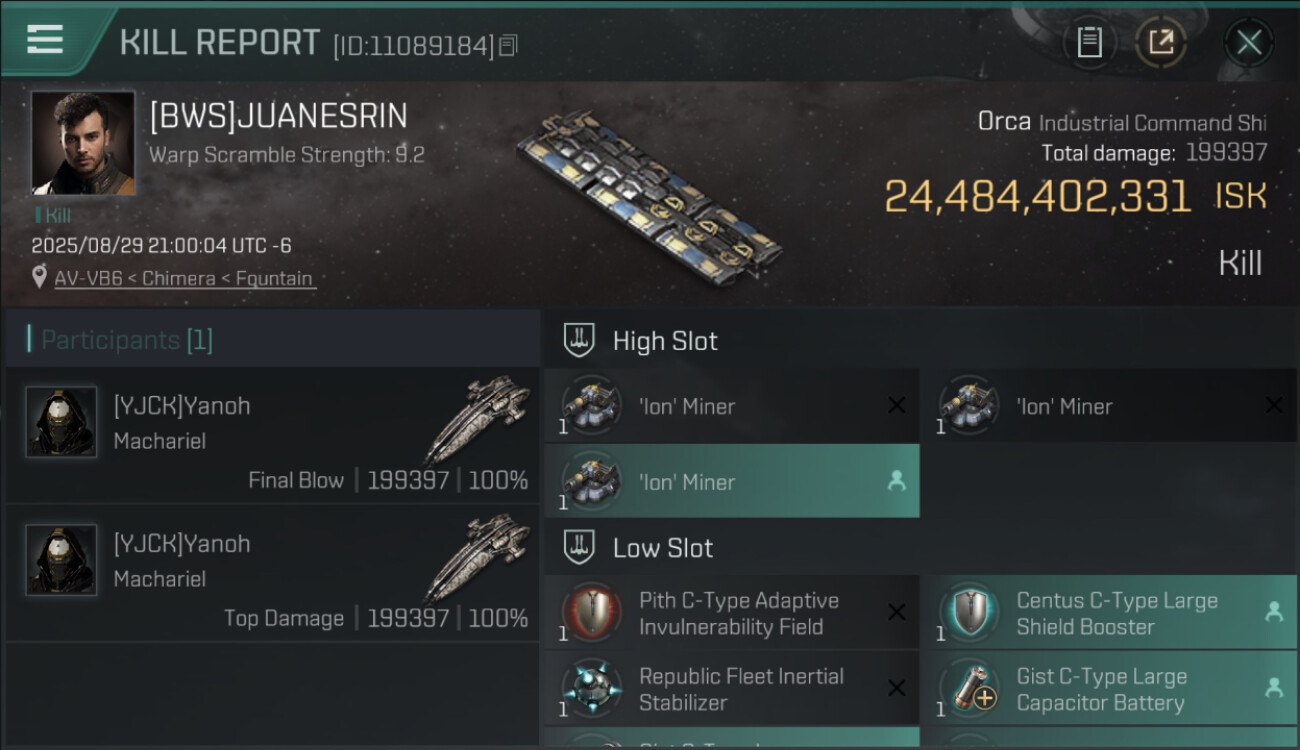Click the High Slot section header
Screen dimensions: 1300x750
pos(665,341)
